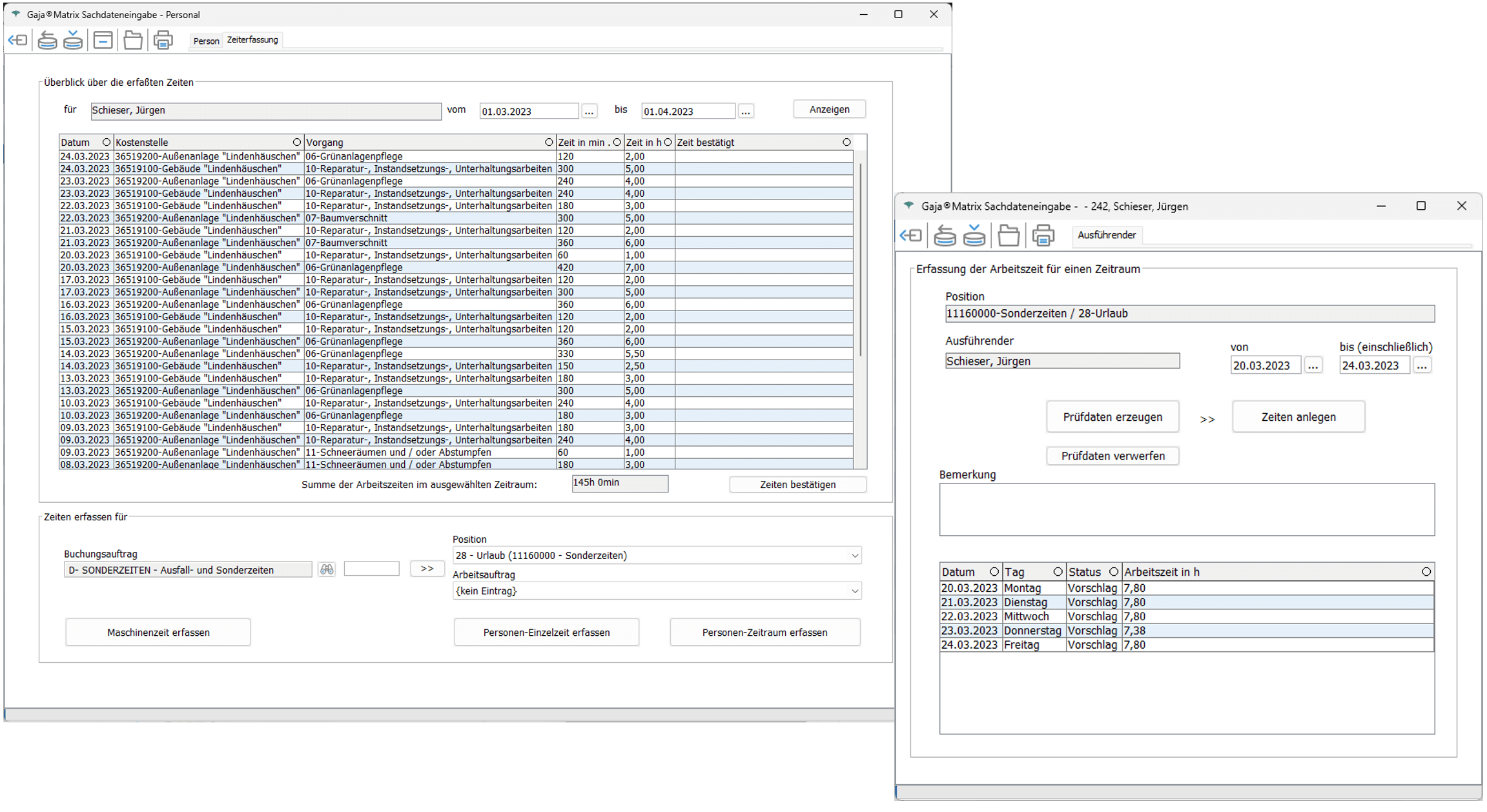Image resolution: width=1487 pixels, height=812 pixels.
Task: Toggle the sort circle in Status column header
Action: click(x=1113, y=572)
